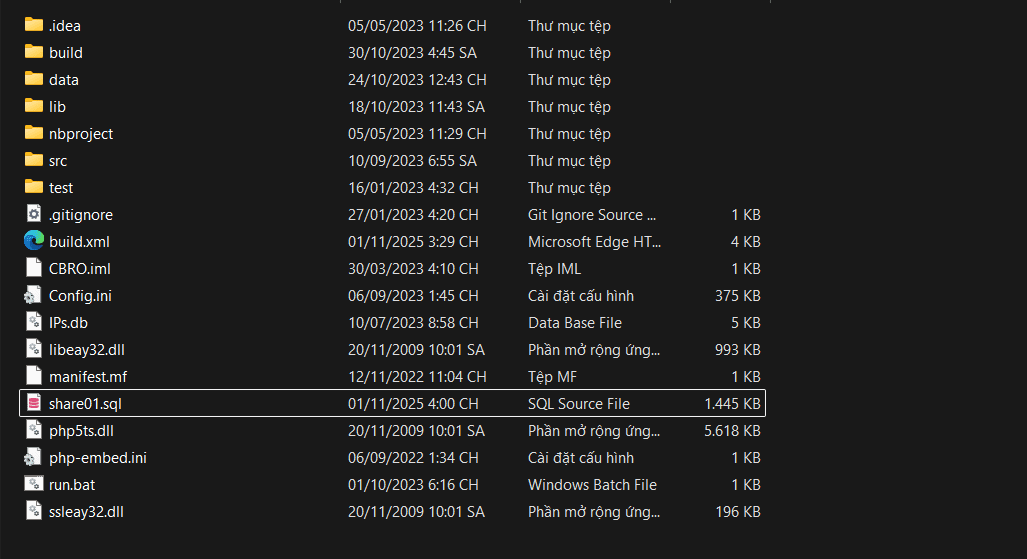Click the Tệp IML type text
Viewport: 1027px width, 559px height.
point(555,269)
